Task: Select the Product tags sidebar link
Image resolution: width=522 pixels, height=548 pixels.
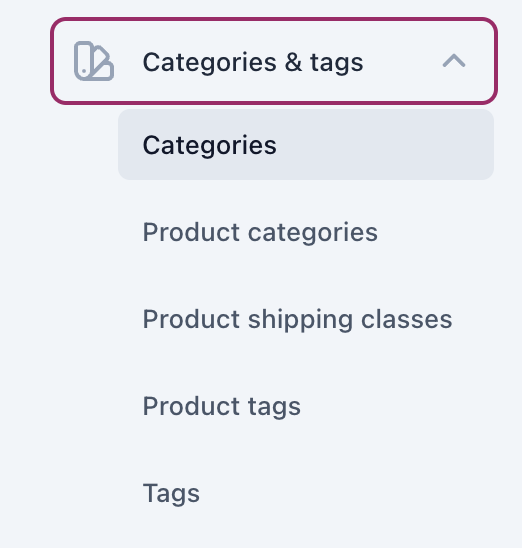Action: point(222,406)
